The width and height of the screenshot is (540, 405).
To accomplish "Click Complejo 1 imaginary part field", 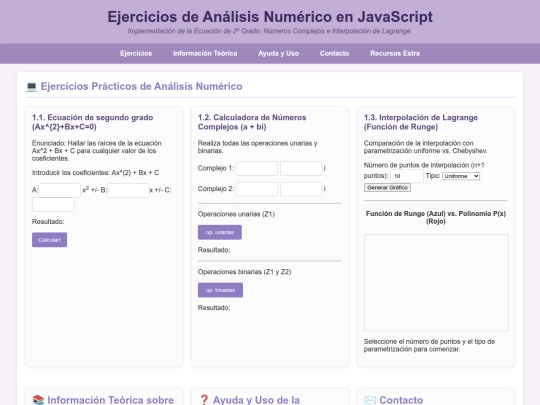I will pyautogui.click(x=301, y=168).
